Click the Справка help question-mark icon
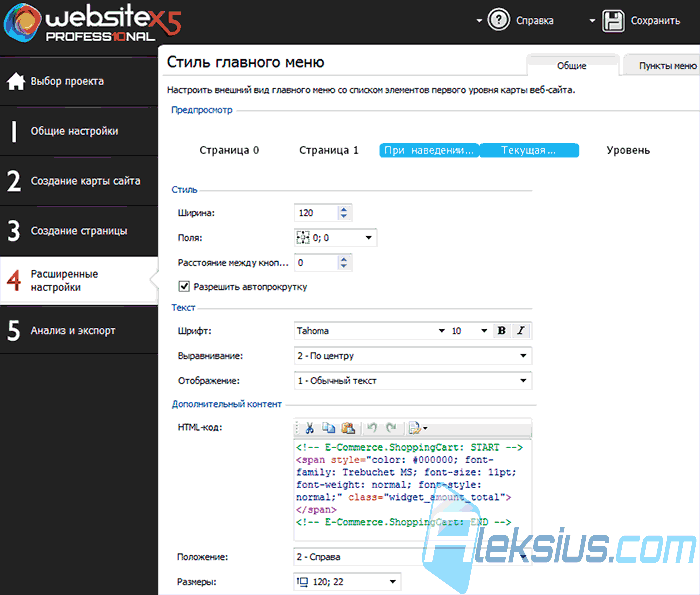 pos(498,20)
